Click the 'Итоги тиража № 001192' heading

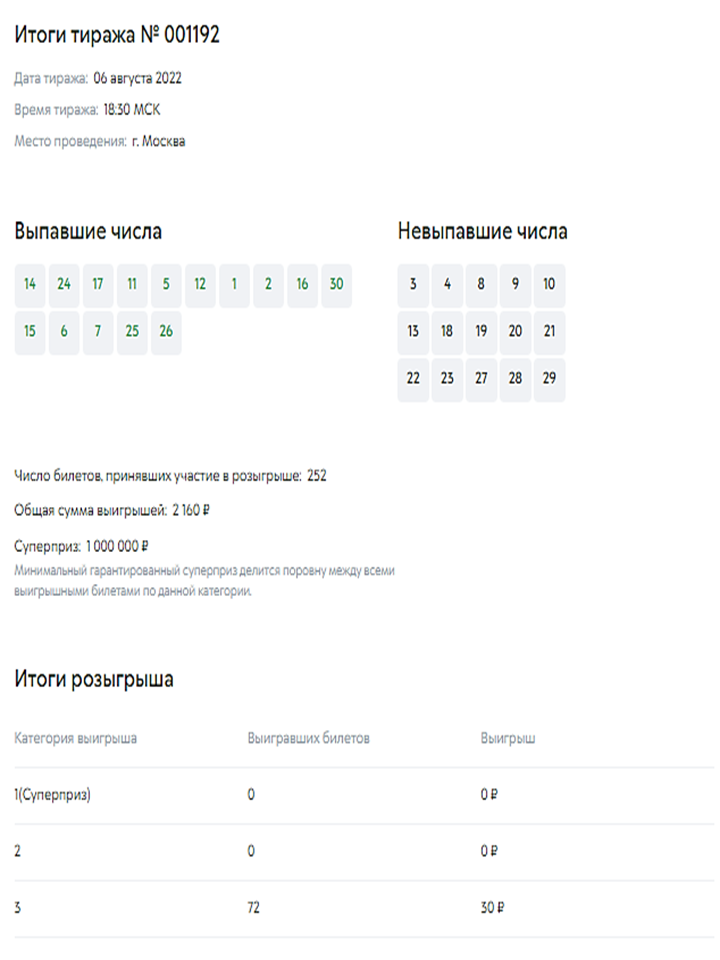click(117, 36)
